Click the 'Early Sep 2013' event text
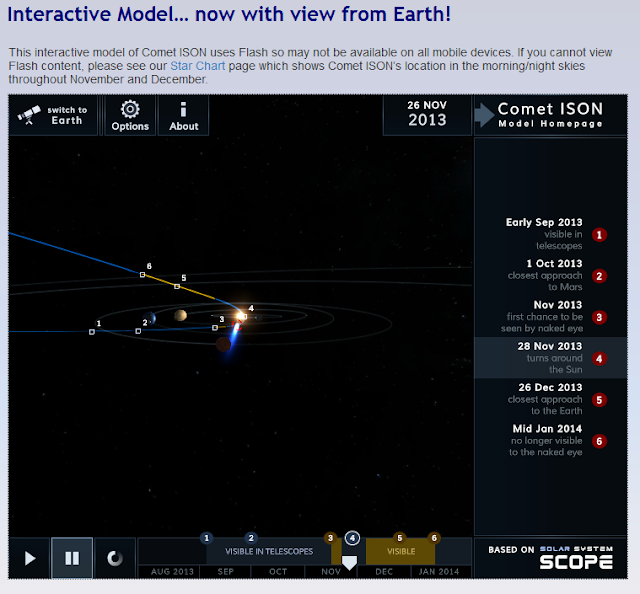 pos(544,222)
